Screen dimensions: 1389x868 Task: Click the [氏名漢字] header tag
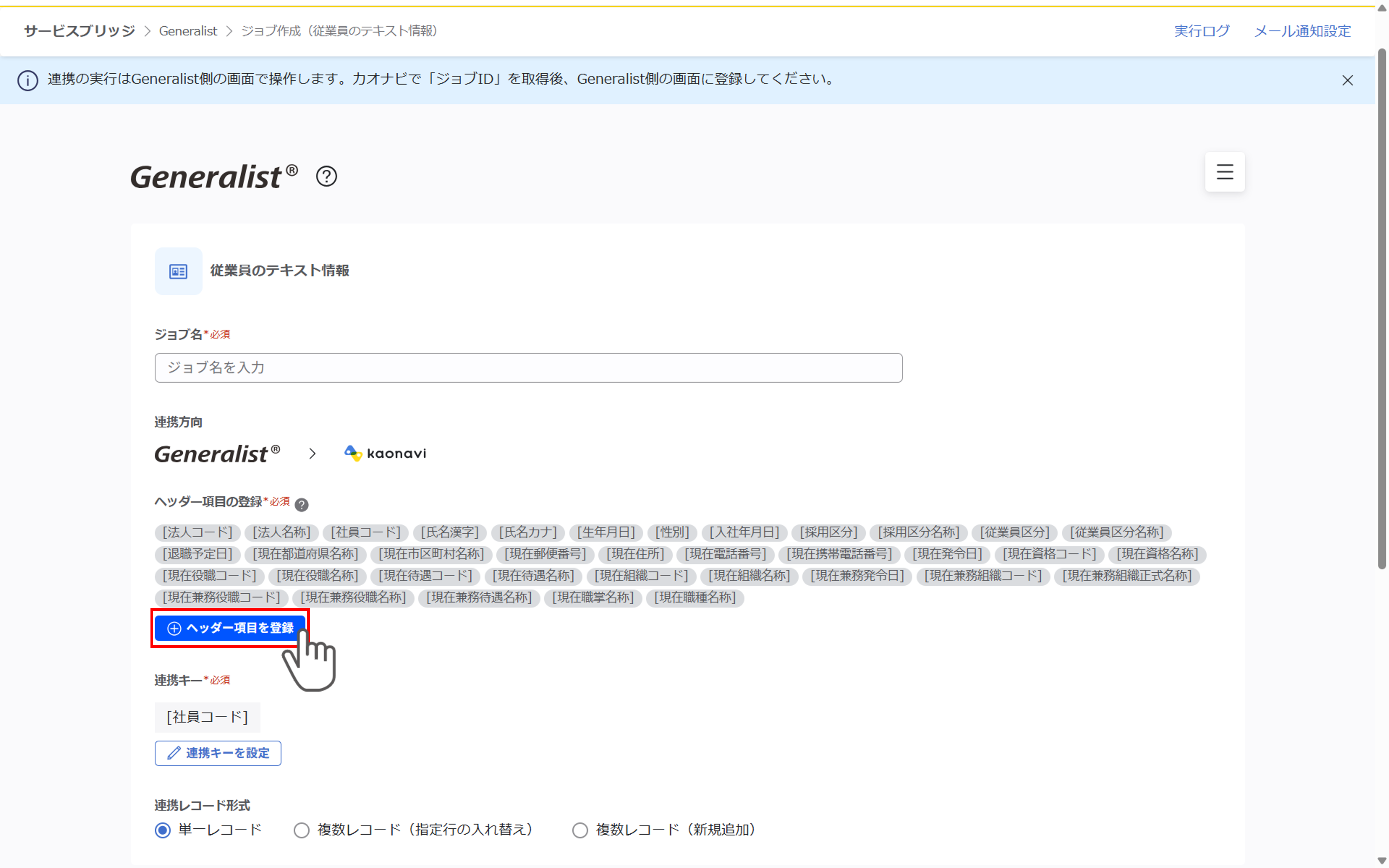[449, 532]
